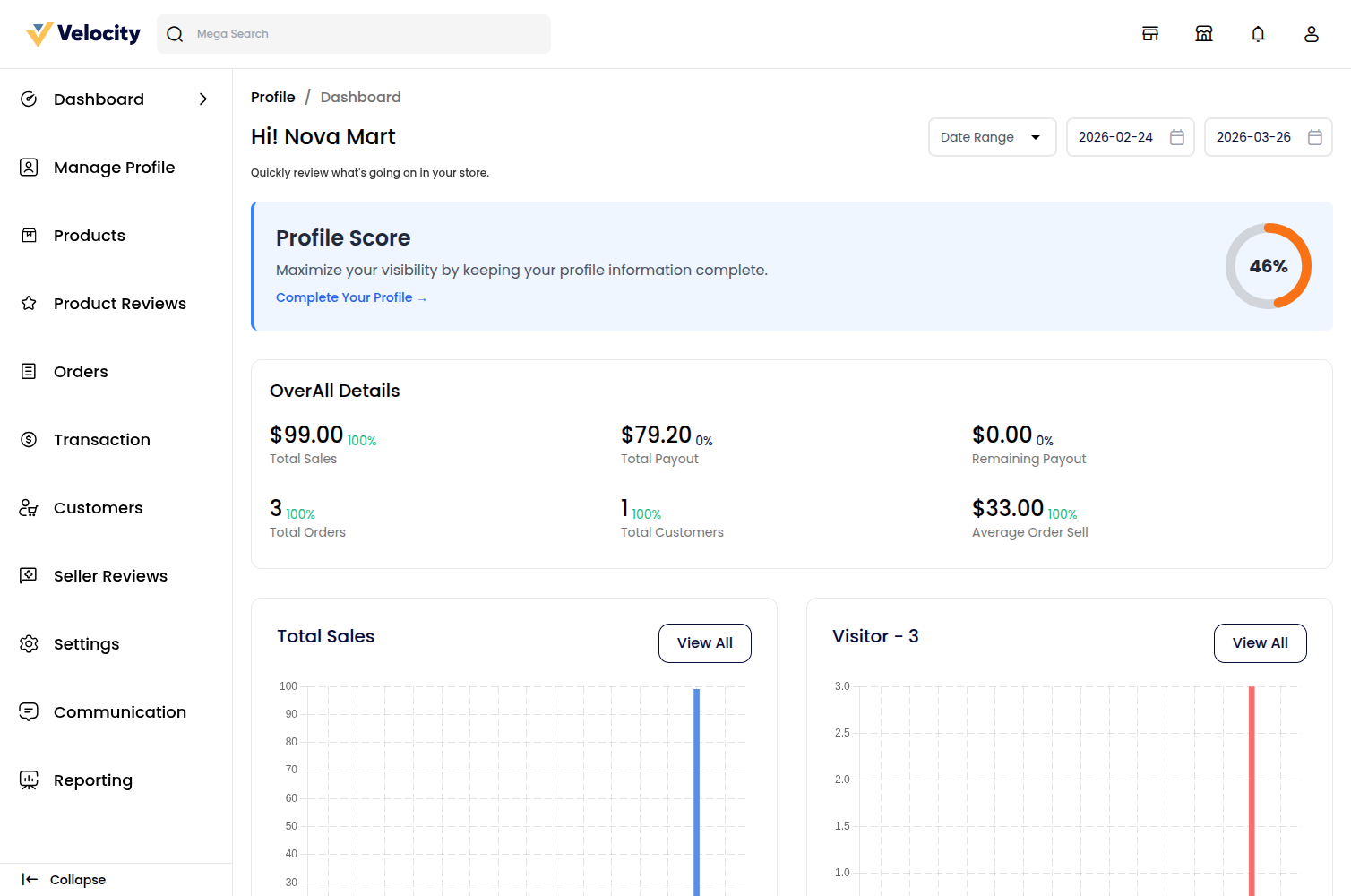Click the magnifier icon in Mega Search
Image resolution: width=1351 pixels, height=896 pixels.
coord(175,33)
